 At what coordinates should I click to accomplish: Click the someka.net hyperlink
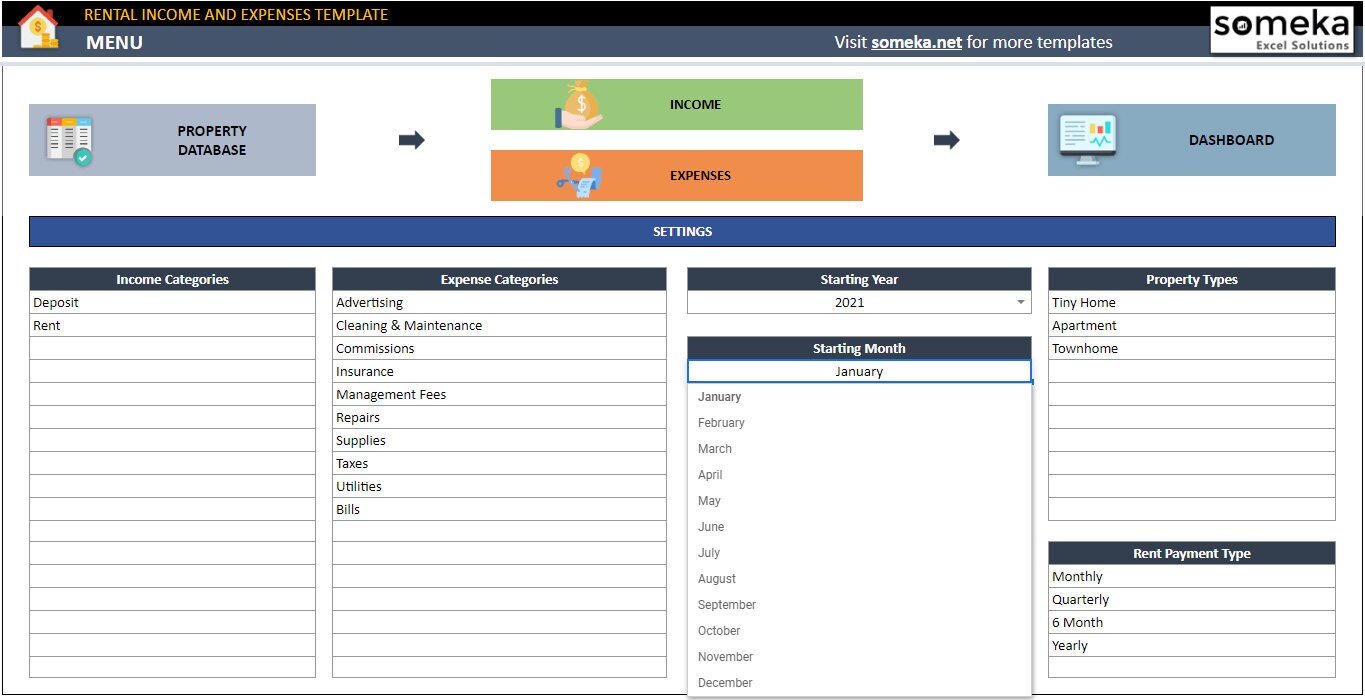916,42
